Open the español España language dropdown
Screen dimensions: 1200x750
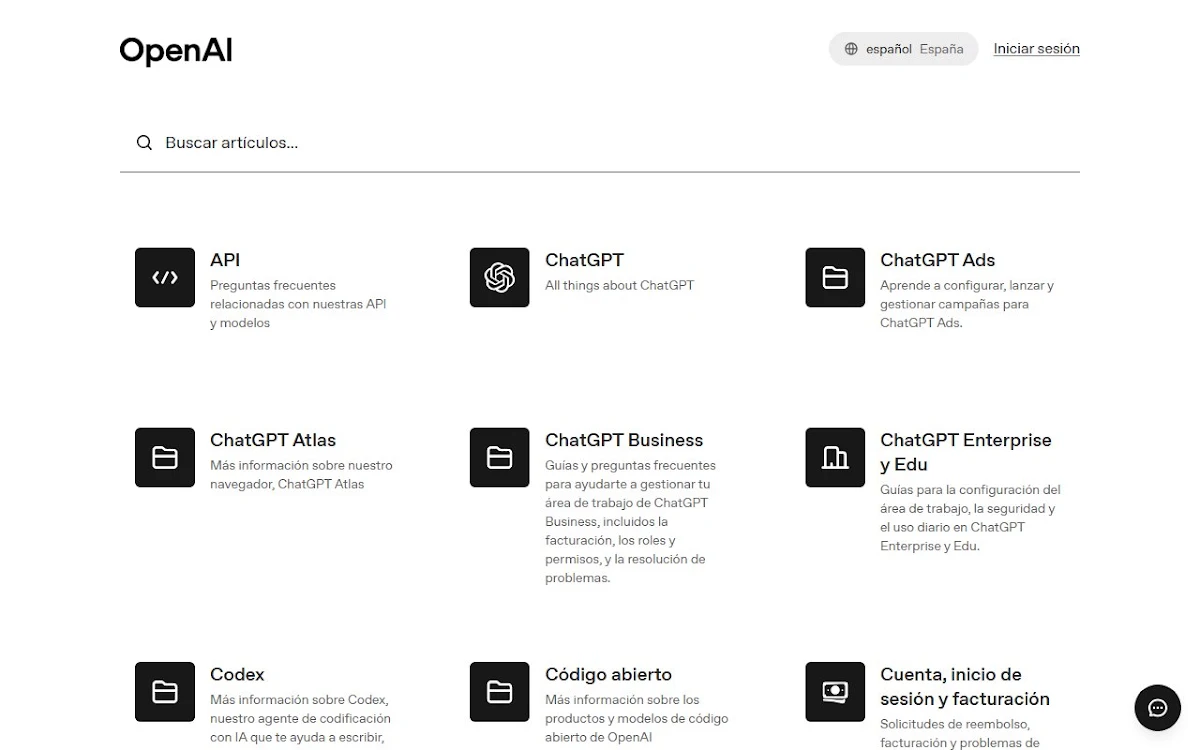coord(903,49)
